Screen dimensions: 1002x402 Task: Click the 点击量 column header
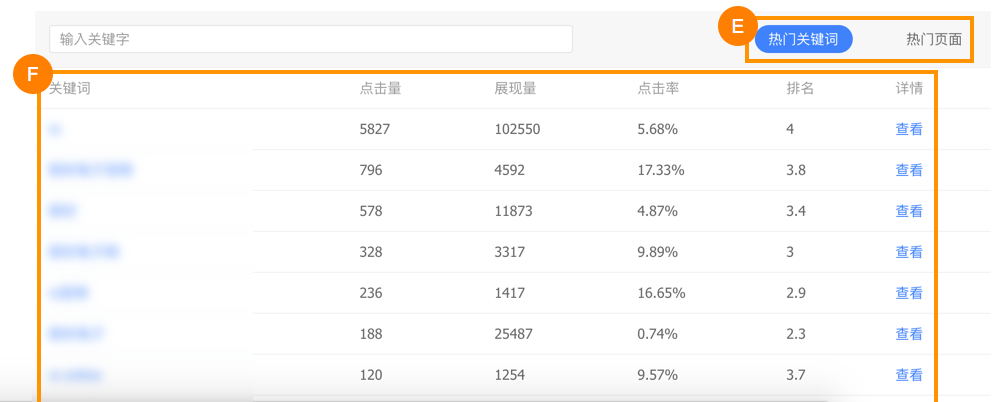(x=380, y=88)
